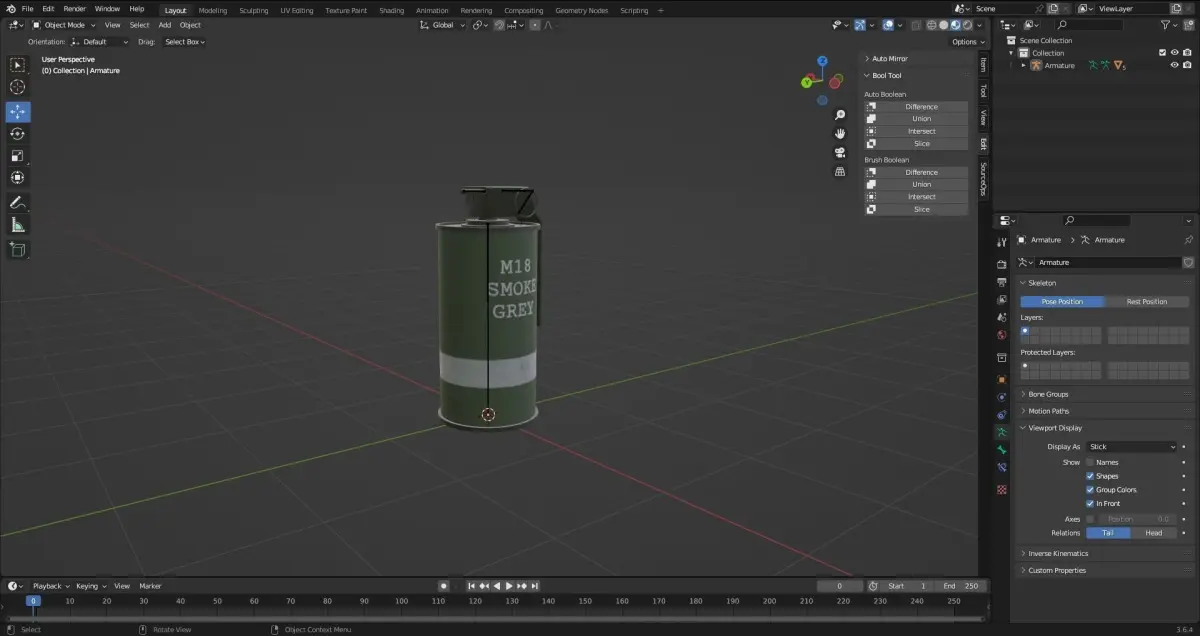Viewport: 1200px width, 636px height.
Task: Toggle Collection exclude checkbox in outliner
Action: tap(1162, 52)
